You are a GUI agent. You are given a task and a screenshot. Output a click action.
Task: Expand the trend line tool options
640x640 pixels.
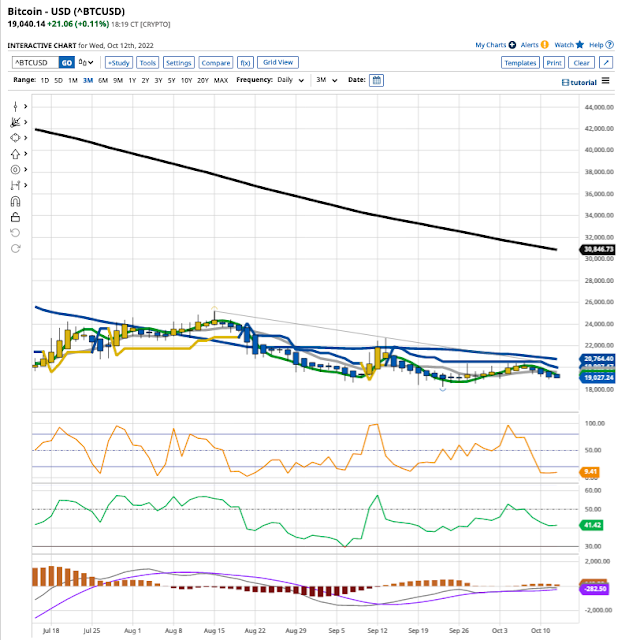click(x=26, y=122)
